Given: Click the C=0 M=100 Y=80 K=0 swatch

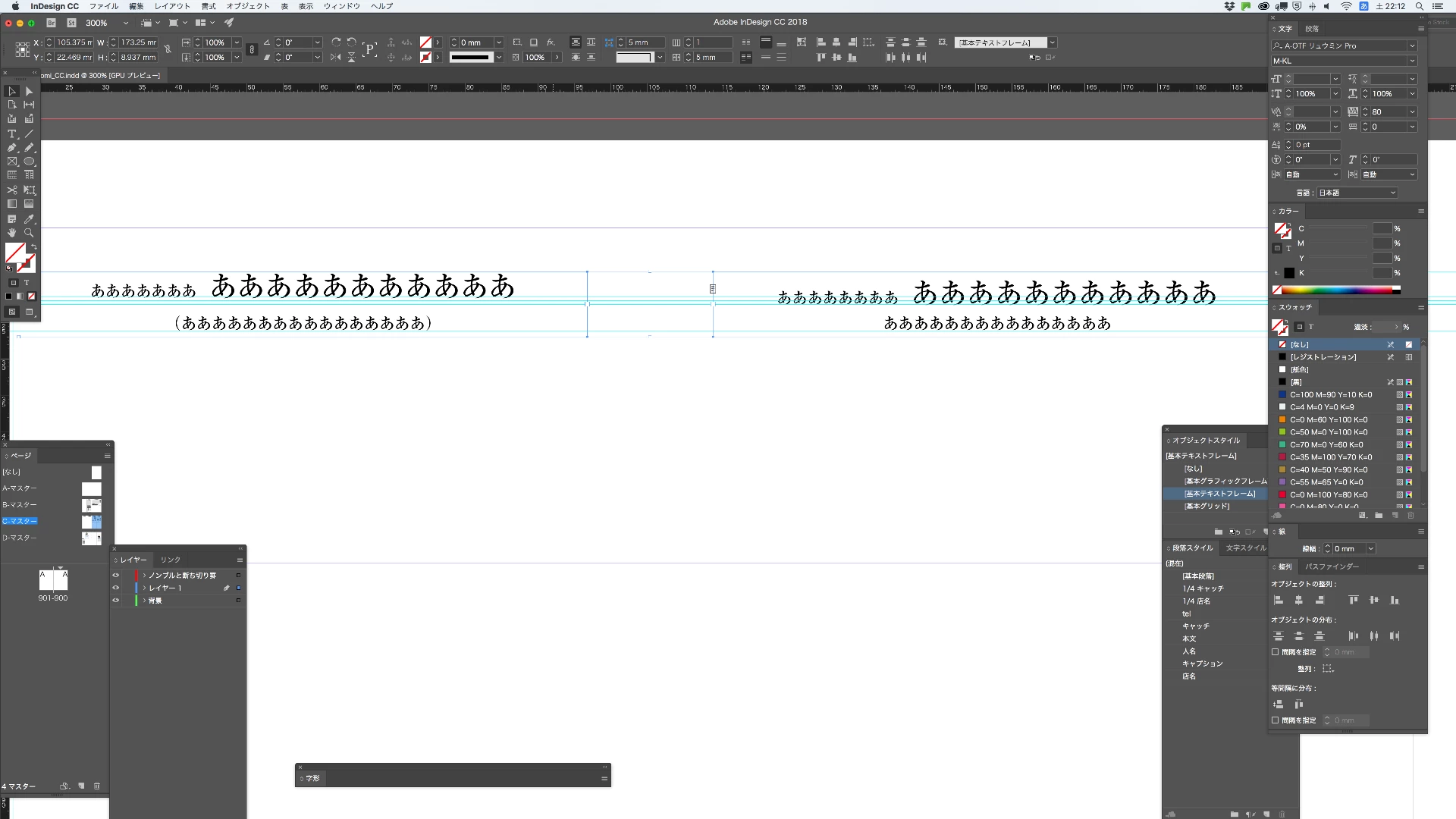Looking at the screenshot, I should 1329,494.
